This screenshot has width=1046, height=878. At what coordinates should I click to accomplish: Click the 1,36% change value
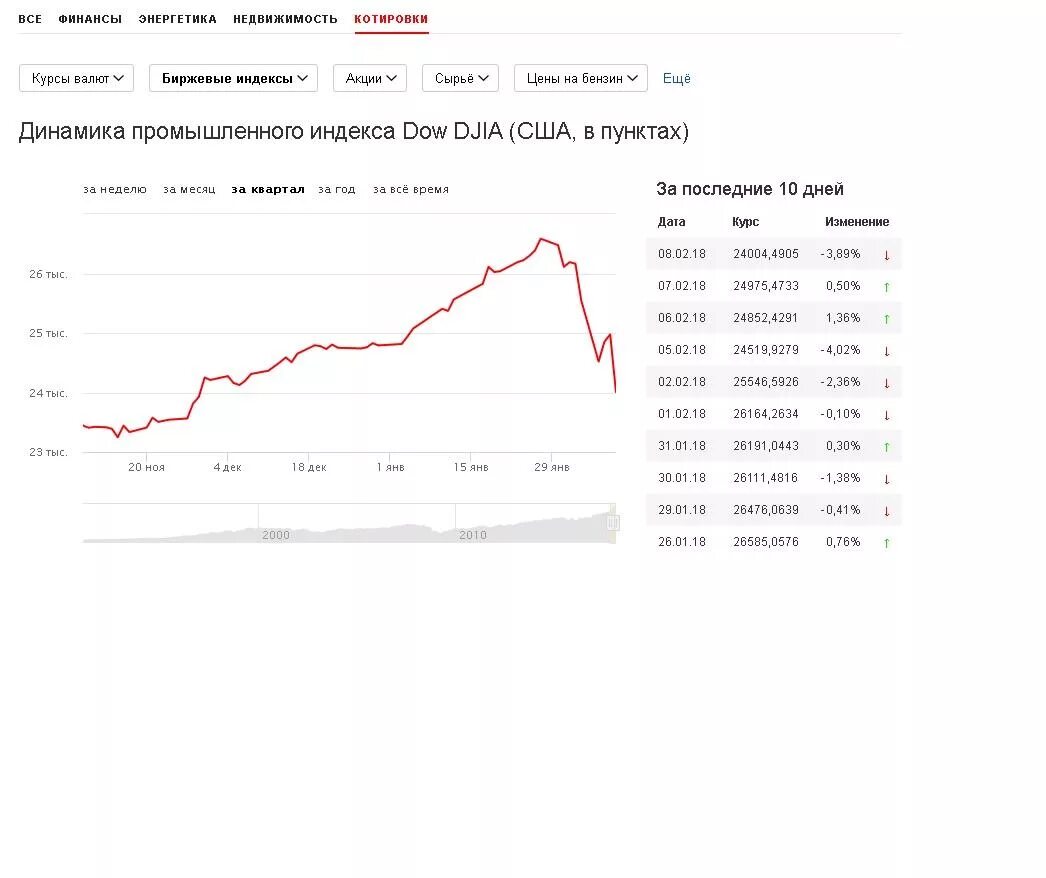pyautogui.click(x=843, y=318)
